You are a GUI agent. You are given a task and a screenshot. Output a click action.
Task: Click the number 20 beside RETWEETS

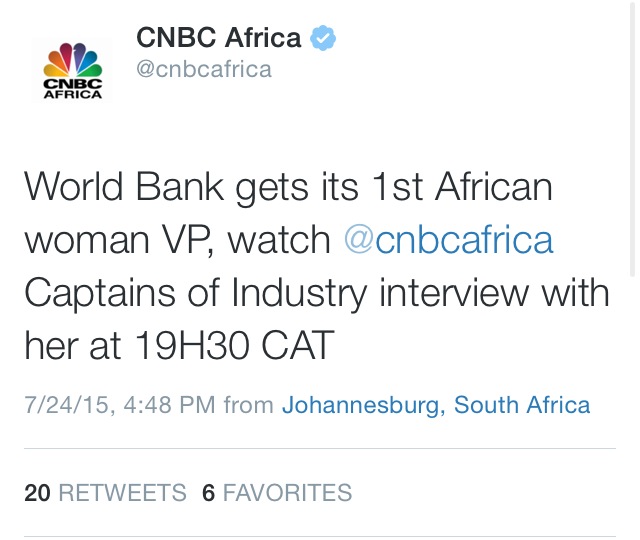(38, 492)
